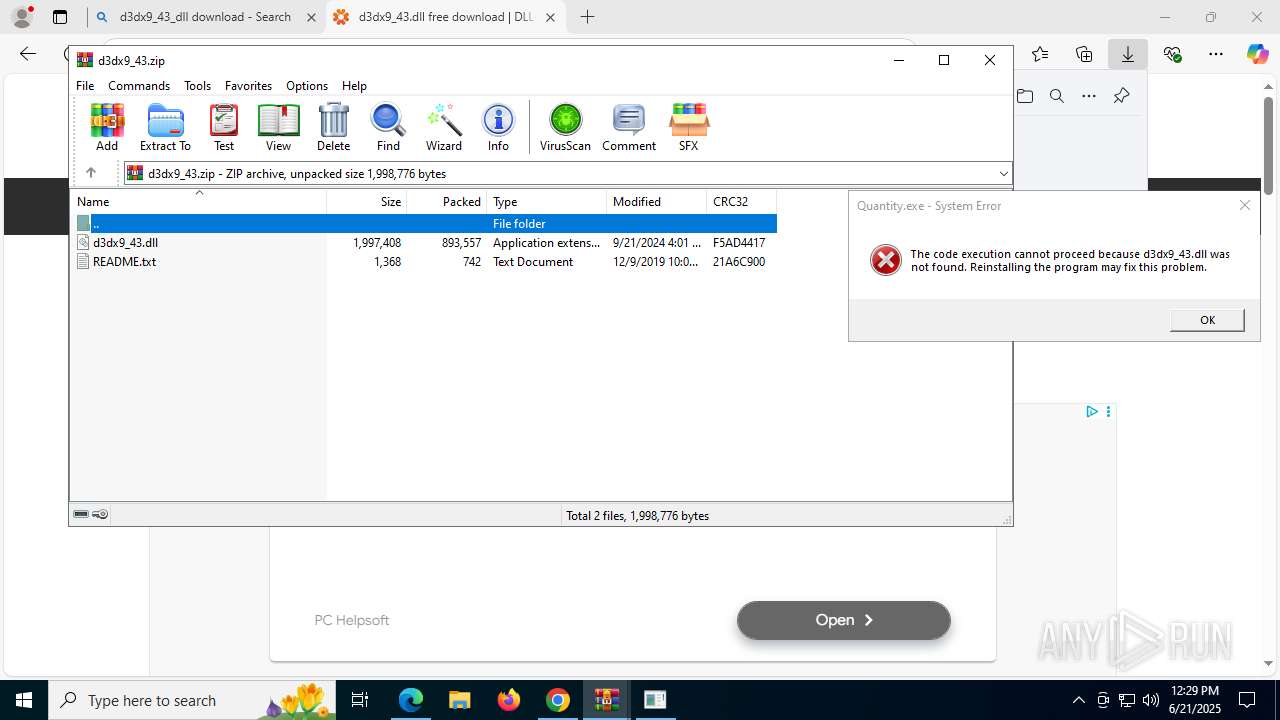Switch to the d3dx9_43.dll free download tab
This screenshot has height=720, width=1280.
446,17
